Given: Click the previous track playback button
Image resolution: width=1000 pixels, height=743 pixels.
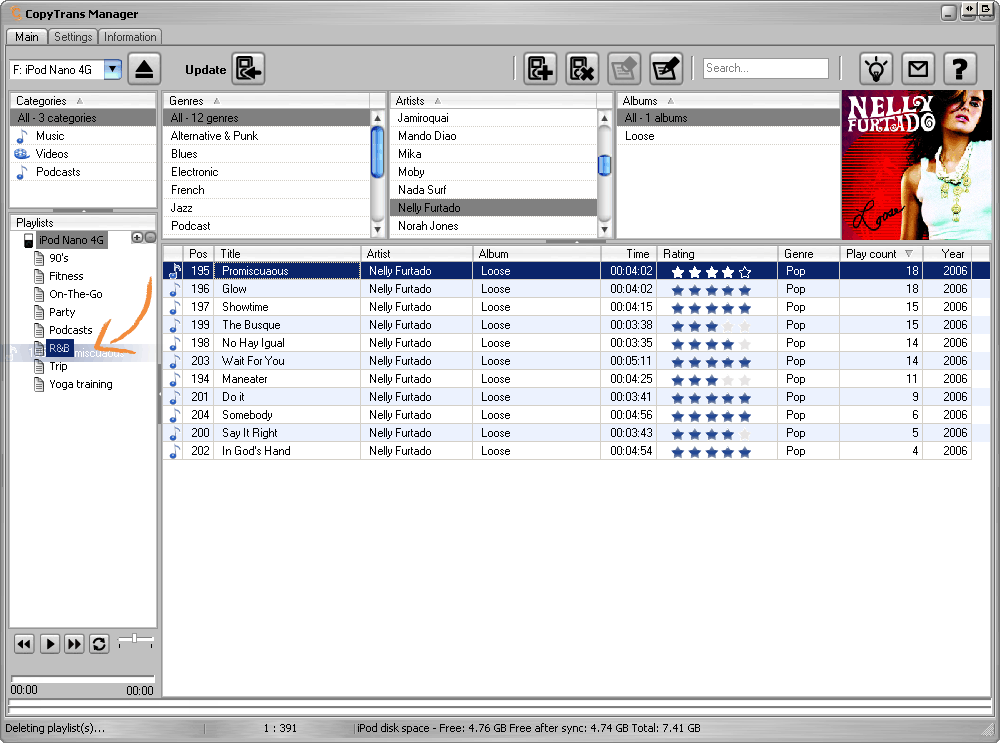Looking at the screenshot, I should pyautogui.click(x=24, y=644).
